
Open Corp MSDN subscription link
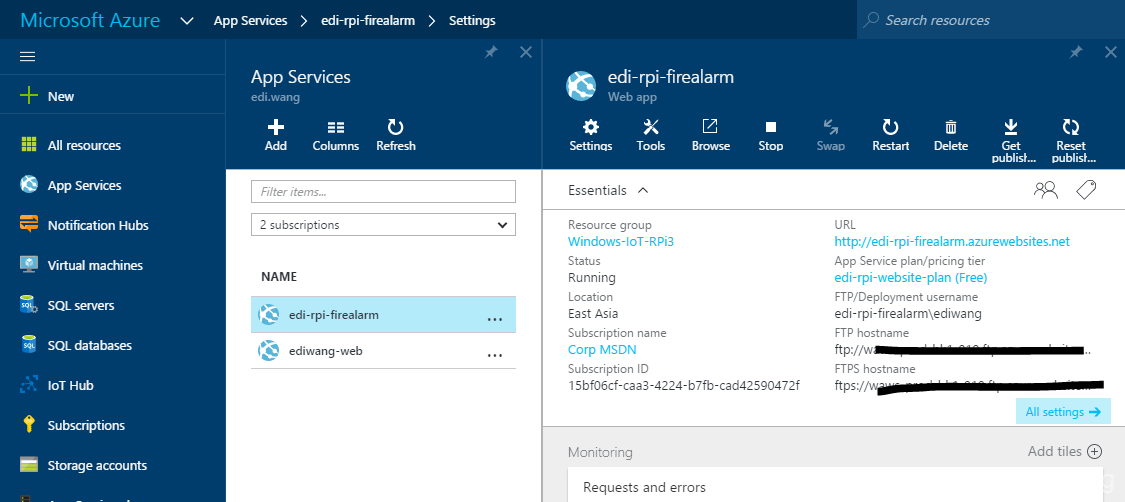(602, 349)
